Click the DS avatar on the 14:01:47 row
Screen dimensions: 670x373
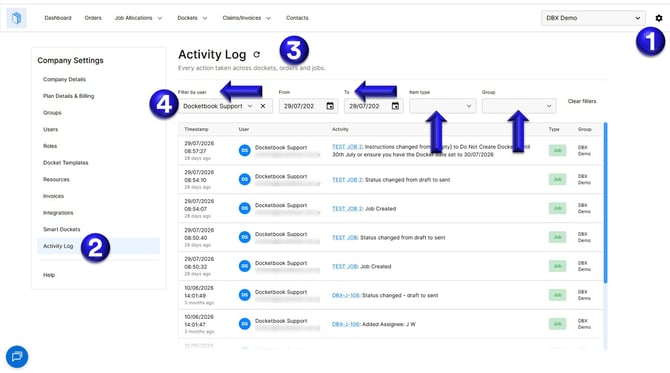coord(244,324)
